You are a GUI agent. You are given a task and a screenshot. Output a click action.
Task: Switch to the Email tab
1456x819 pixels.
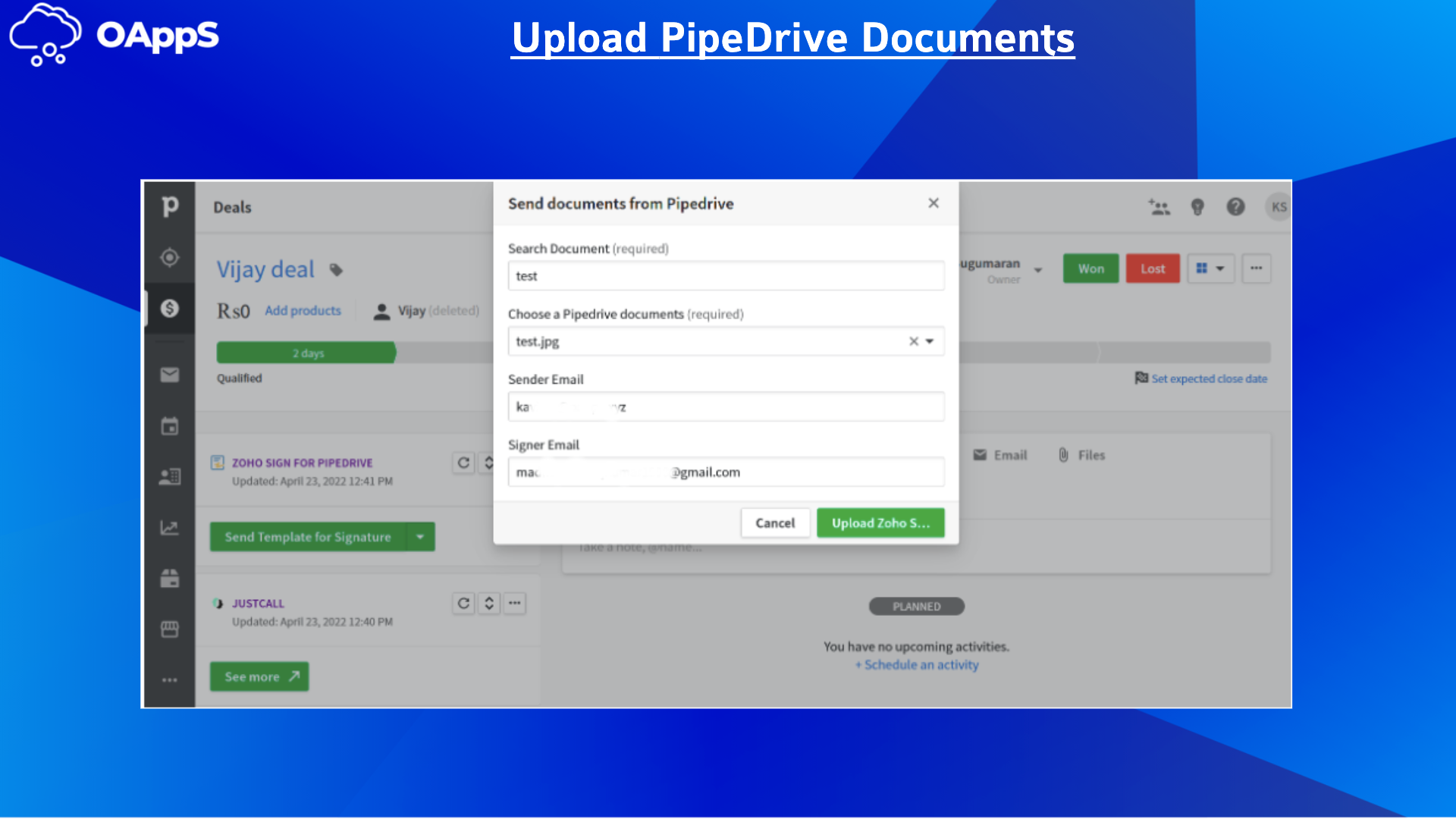tap(1000, 455)
